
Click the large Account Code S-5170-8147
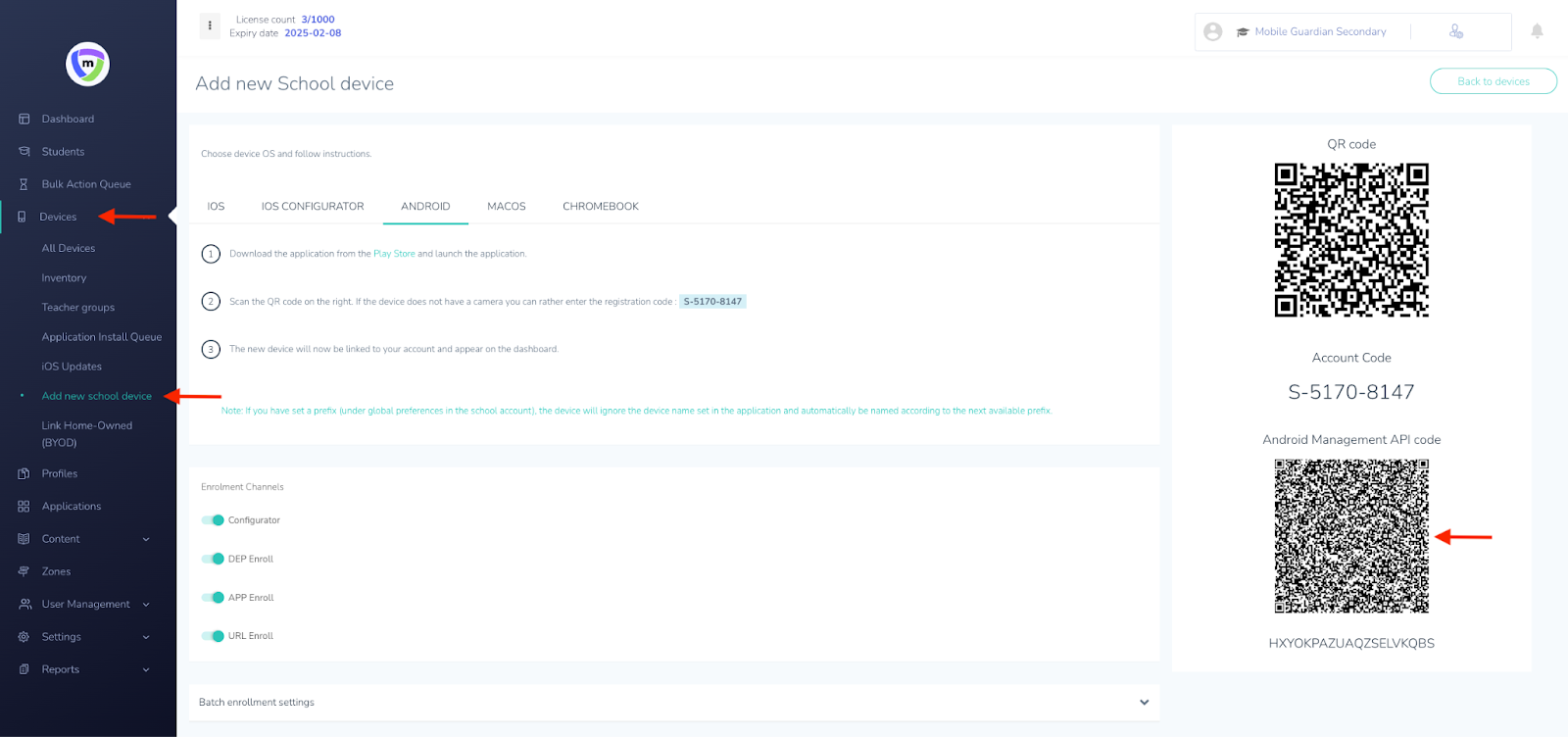[x=1351, y=392]
